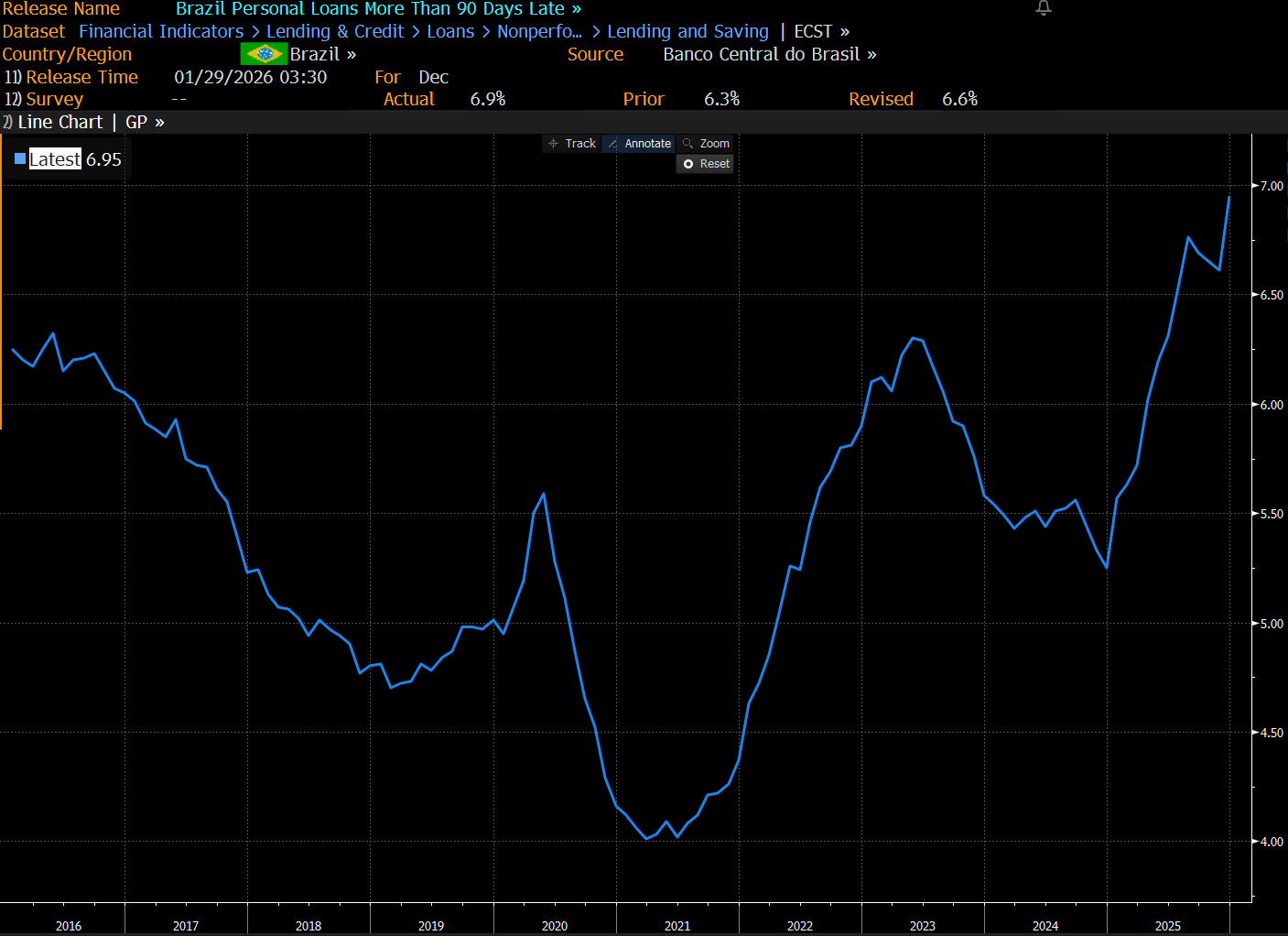Click the Prior value 6.3%
The height and width of the screenshot is (936, 1288).
point(721,99)
